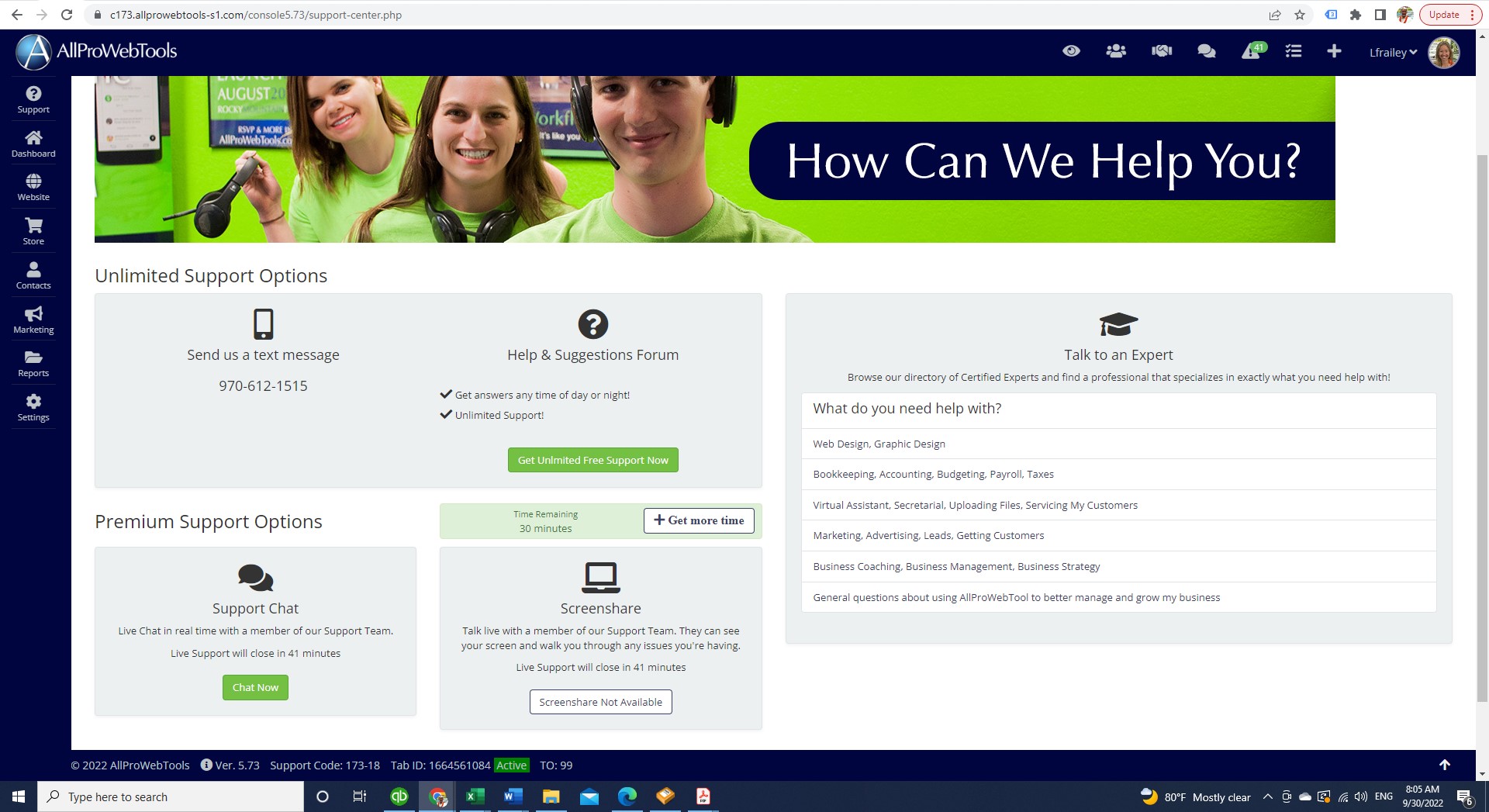Click the taskbar search box
The width and height of the screenshot is (1489, 812).
(x=171, y=796)
